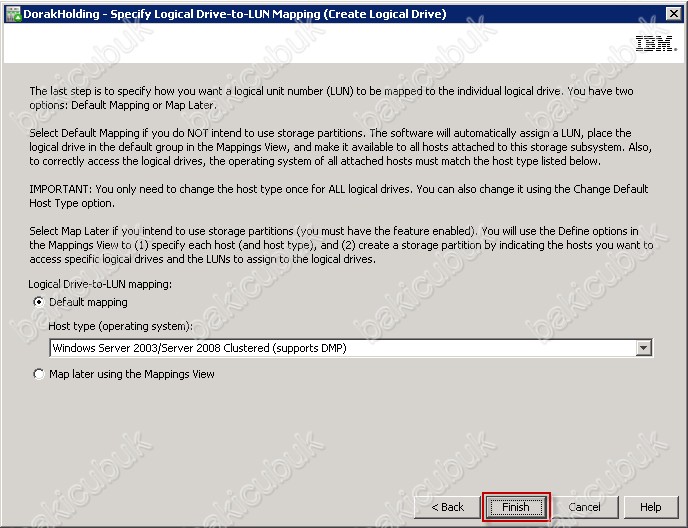The width and height of the screenshot is (688, 528).
Task: Go to the previous step with Back
Action: [448, 507]
